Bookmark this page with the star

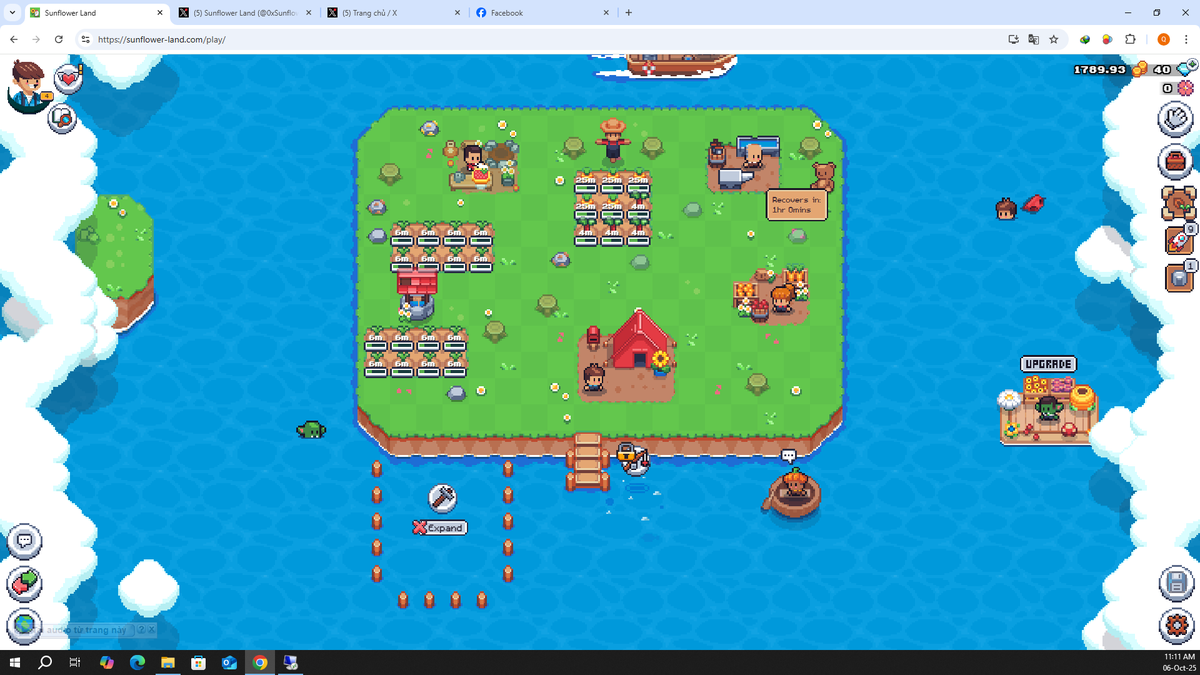pyautogui.click(x=1054, y=39)
